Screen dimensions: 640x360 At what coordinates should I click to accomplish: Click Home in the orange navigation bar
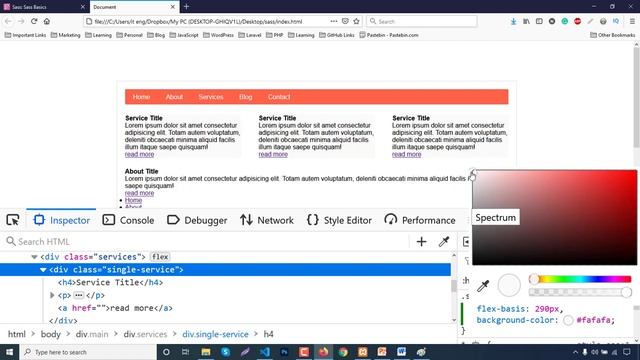tap(141, 97)
